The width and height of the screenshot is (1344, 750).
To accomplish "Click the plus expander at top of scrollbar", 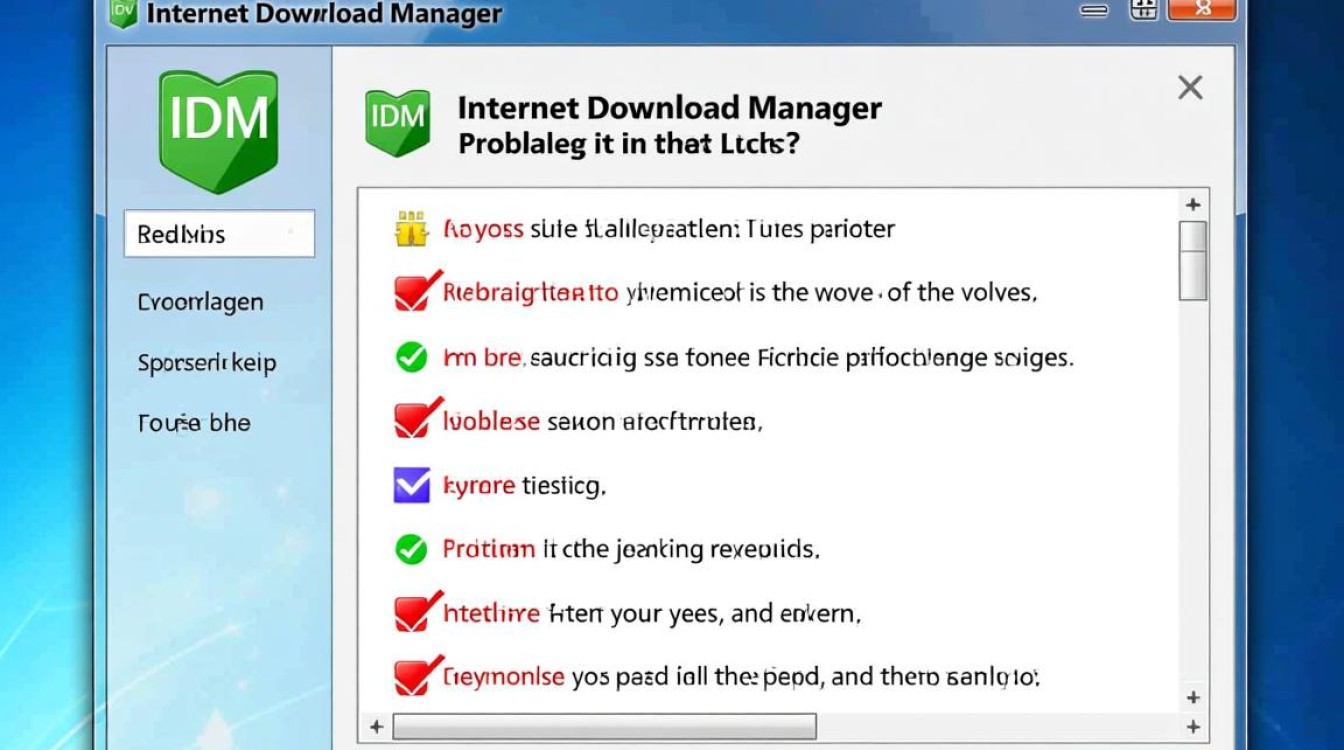I will (1192, 204).
